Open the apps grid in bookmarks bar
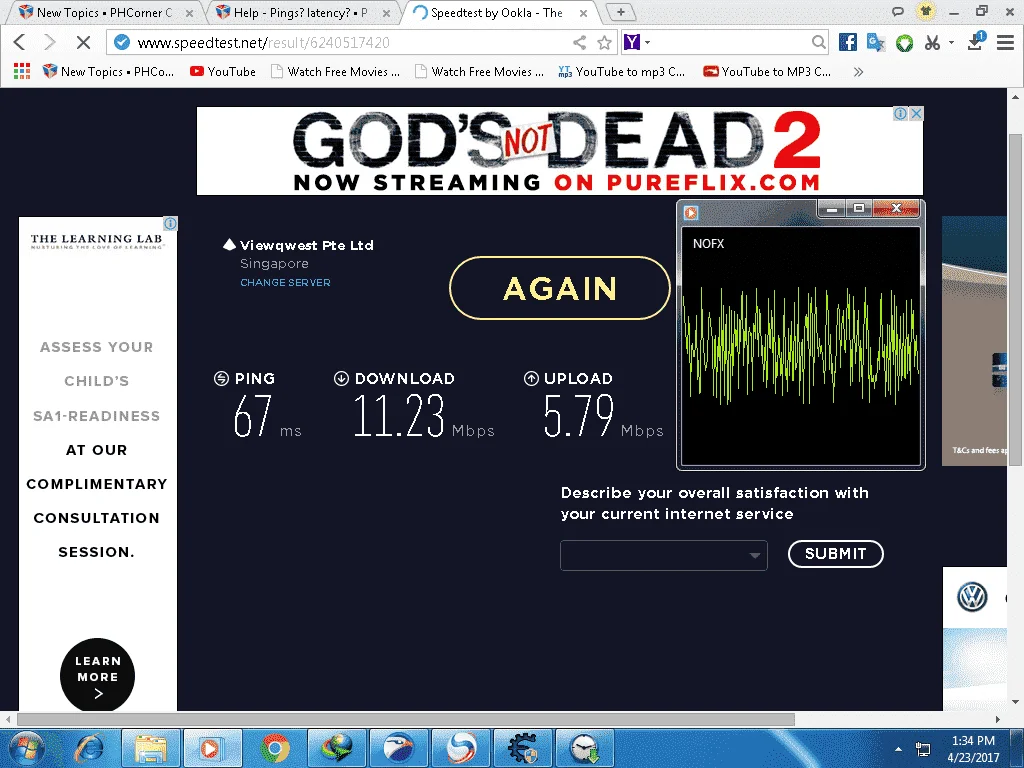Viewport: 1024px width, 768px height. [x=22, y=71]
